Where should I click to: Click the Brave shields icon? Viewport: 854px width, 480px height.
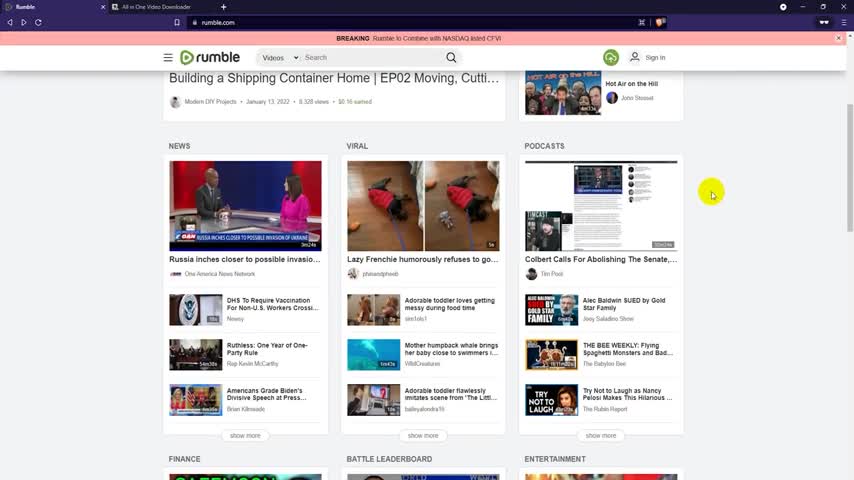[660, 22]
